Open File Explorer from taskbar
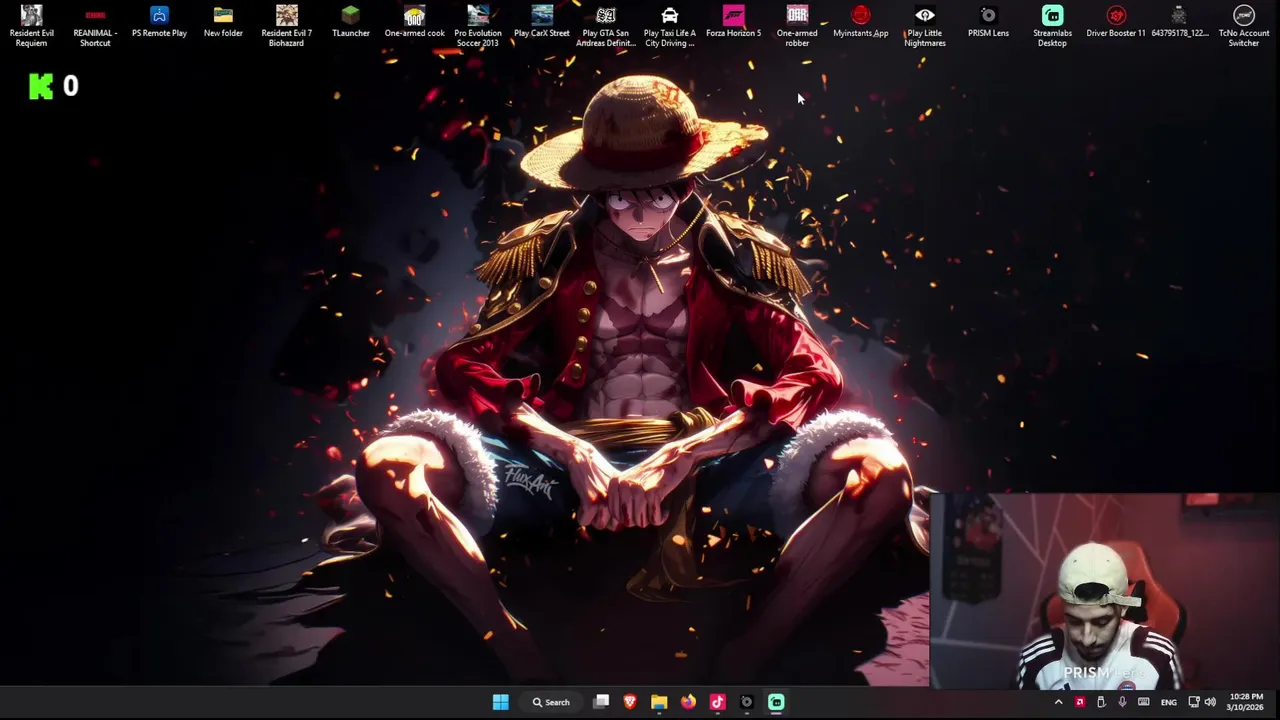 click(659, 702)
